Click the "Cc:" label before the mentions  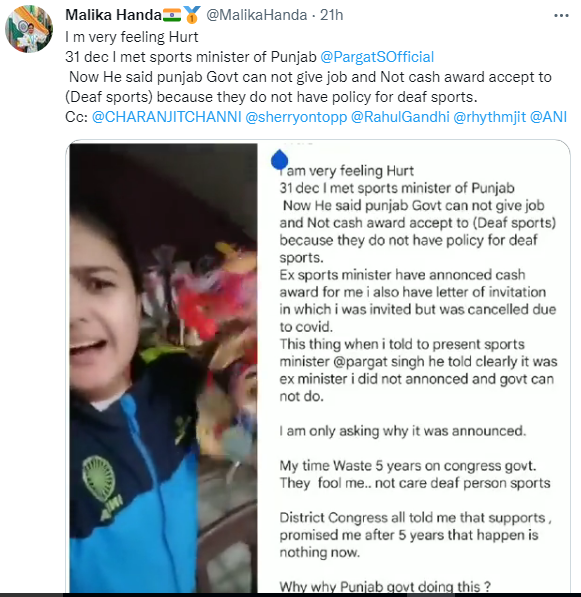click(x=77, y=117)
